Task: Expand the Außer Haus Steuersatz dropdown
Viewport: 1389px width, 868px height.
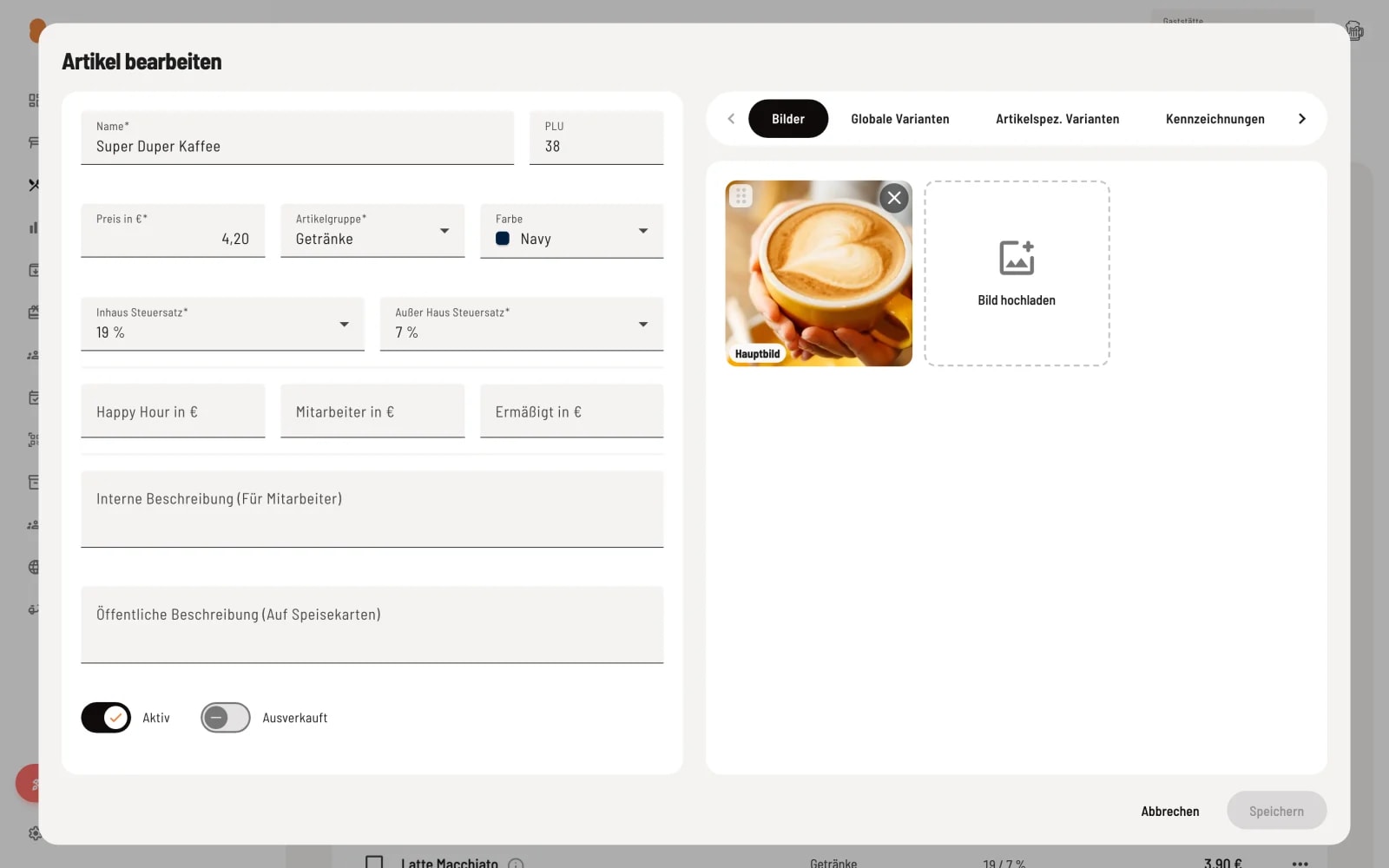Action: (x=521, y=324)
